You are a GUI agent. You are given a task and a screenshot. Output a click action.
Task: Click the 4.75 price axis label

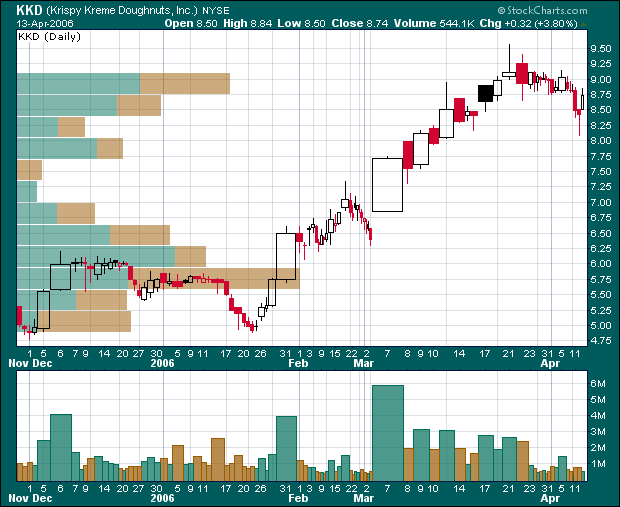coord(600,341)
